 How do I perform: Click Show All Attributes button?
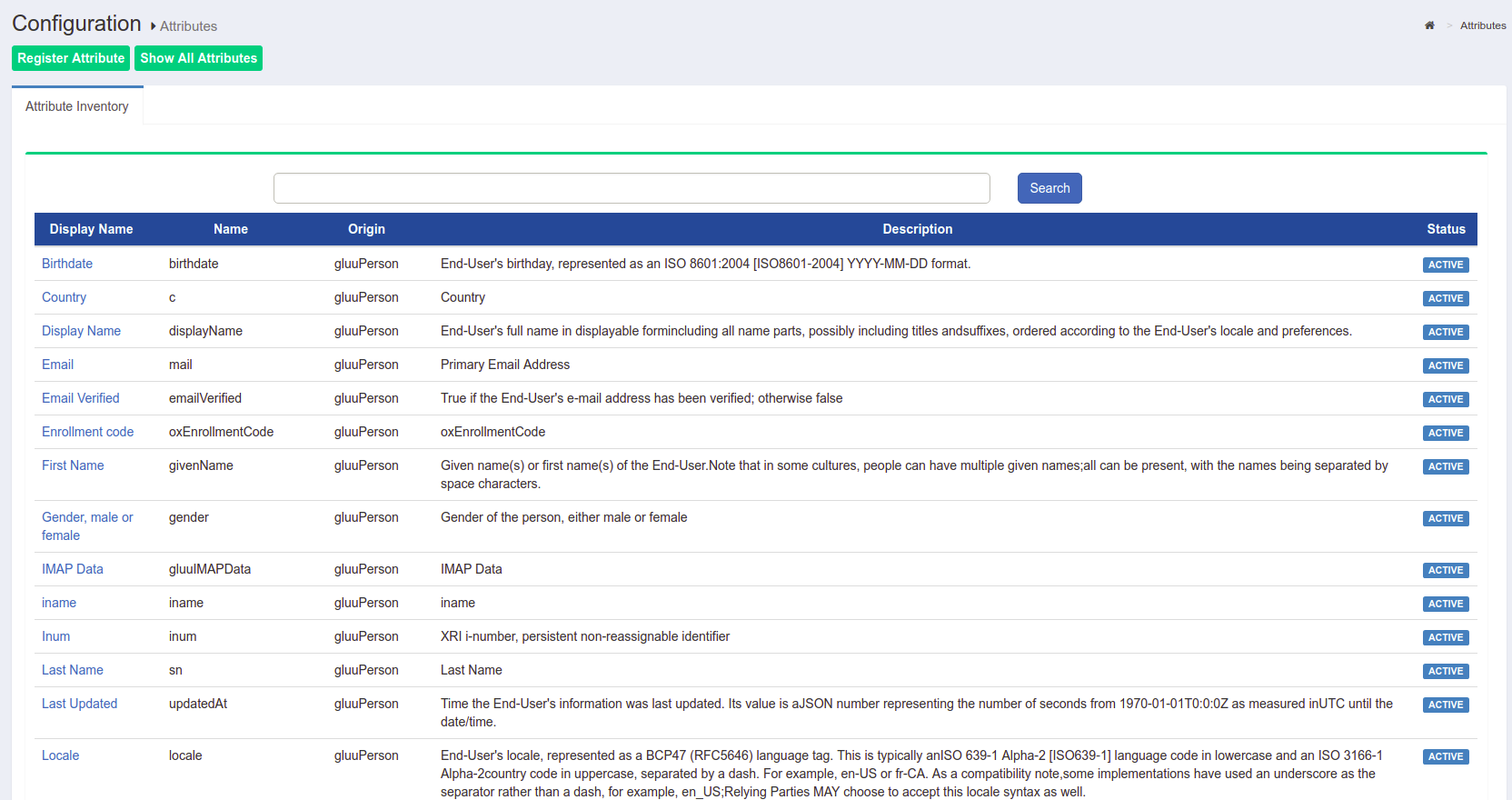(198, 58)
